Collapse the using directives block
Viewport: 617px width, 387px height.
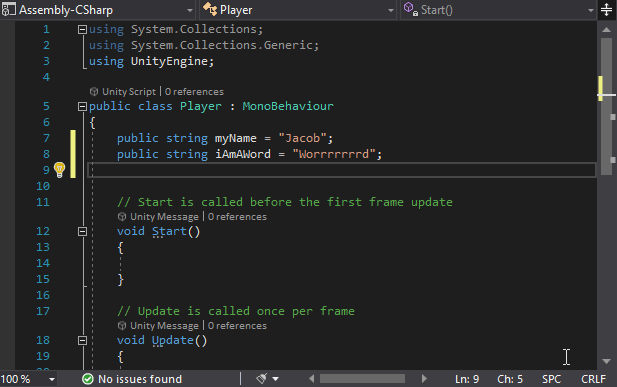pos(82,29)
